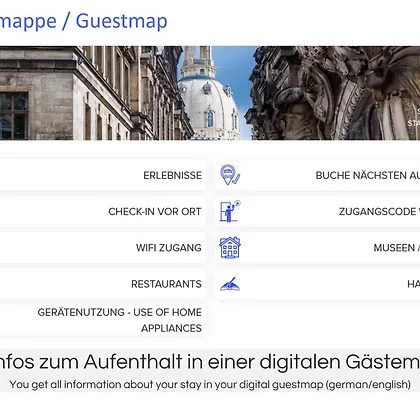420x420 pixels.
Task: Open the WIFI ZUGANG entry
Action: click(102, 248)
